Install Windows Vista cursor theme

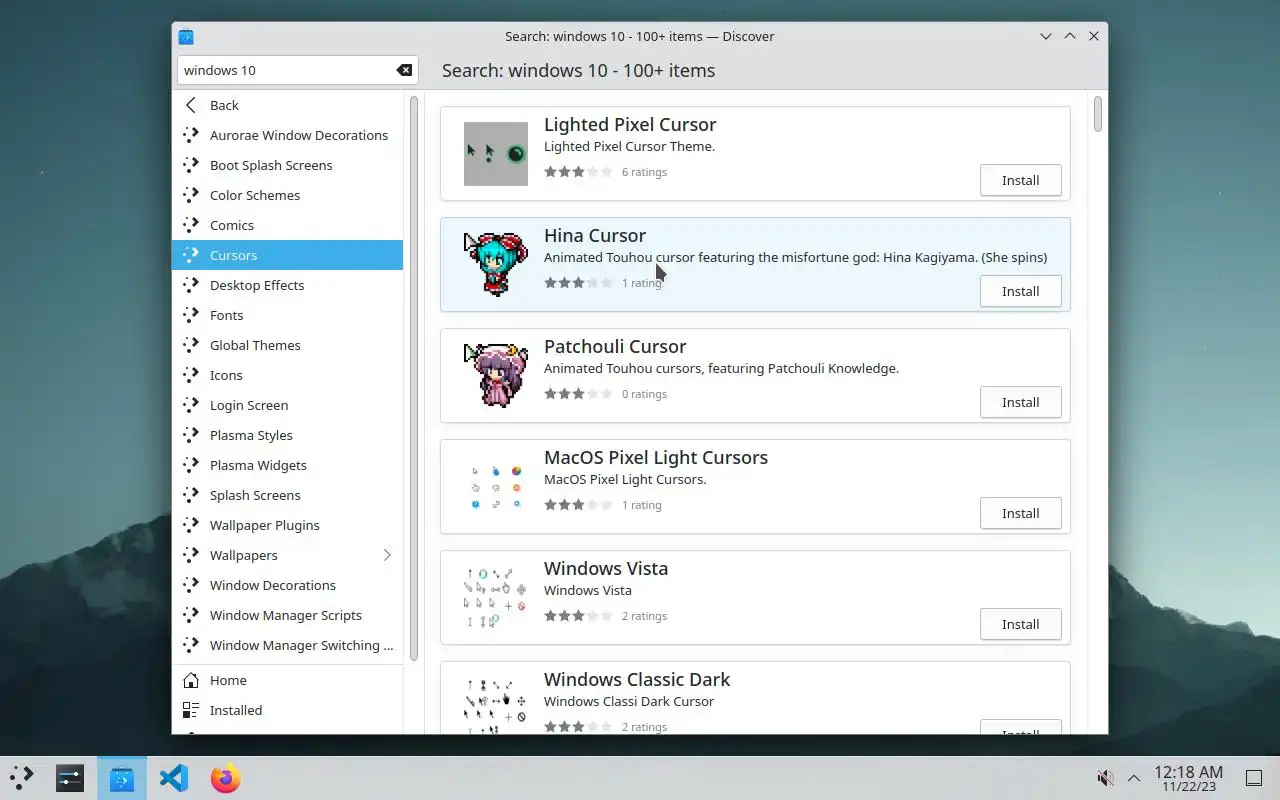pyautogui.click(x=1020, y=624)
